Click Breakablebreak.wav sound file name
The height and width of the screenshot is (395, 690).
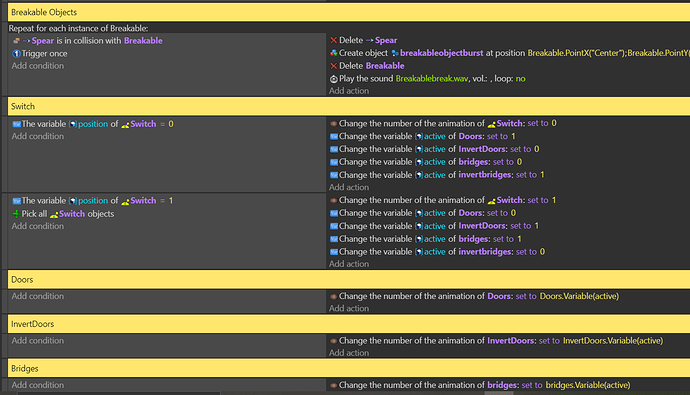tap(432, 79)
